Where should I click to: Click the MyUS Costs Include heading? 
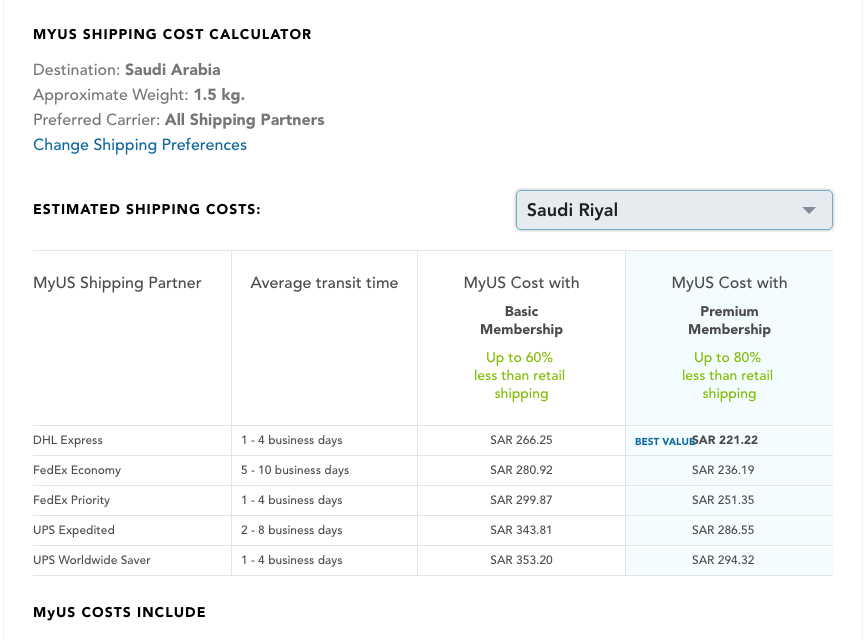(119, 612)
